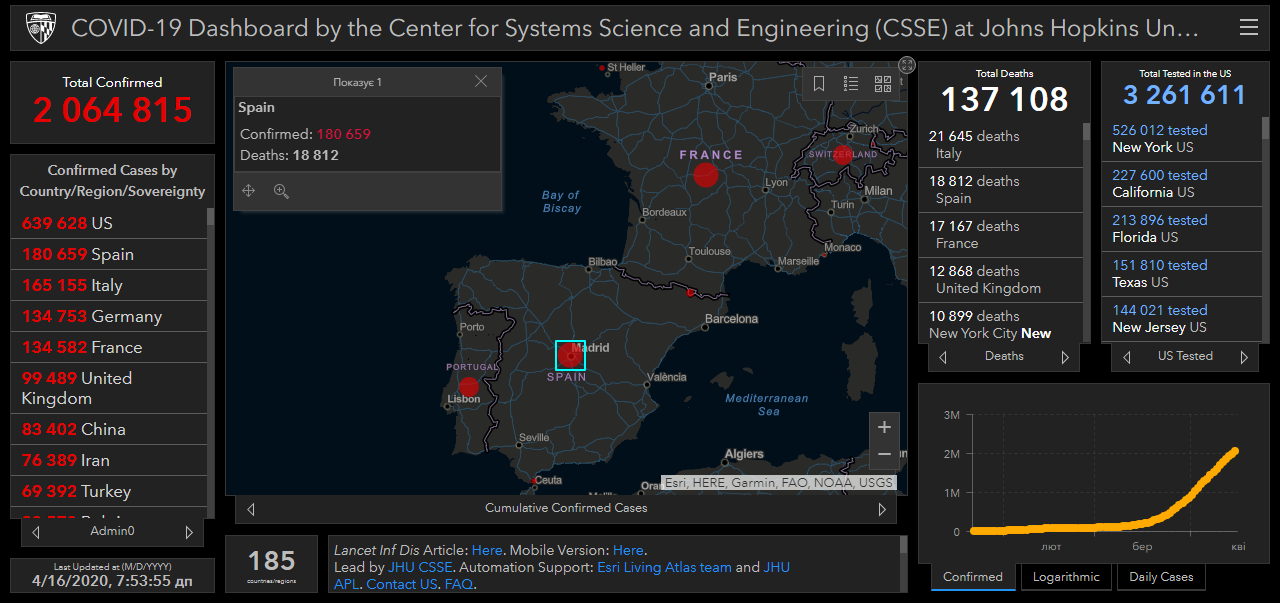Open the basemap gallery grid tool
The height and width of the screenshot is (603, 1280).
883,84
